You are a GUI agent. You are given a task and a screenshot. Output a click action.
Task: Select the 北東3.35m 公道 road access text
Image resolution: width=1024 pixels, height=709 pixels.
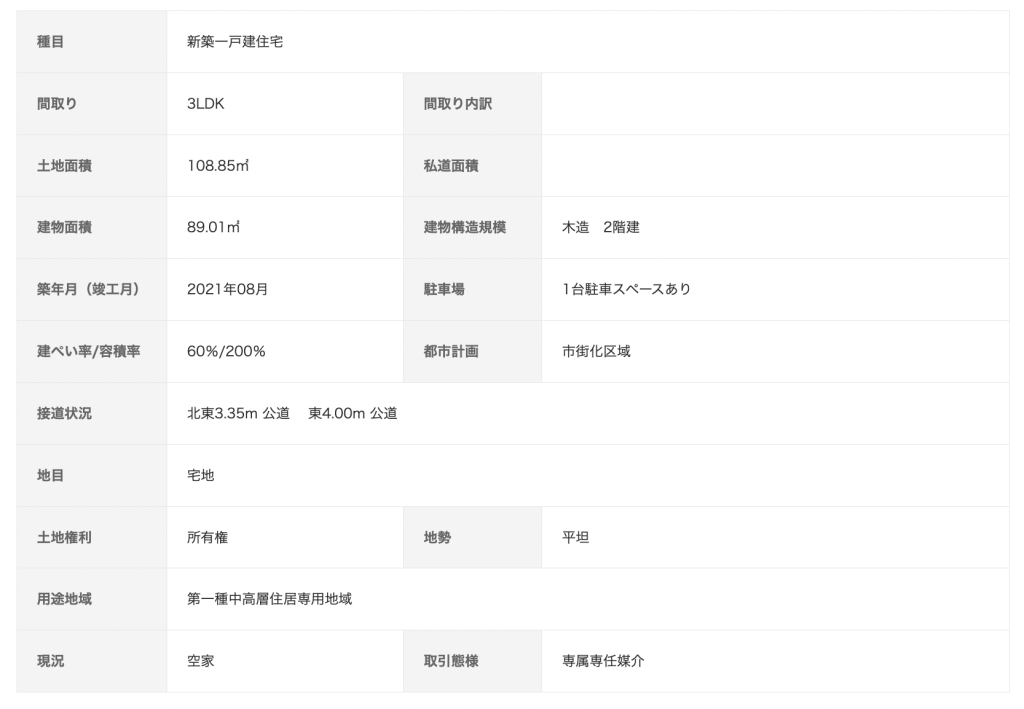(238, 414)
